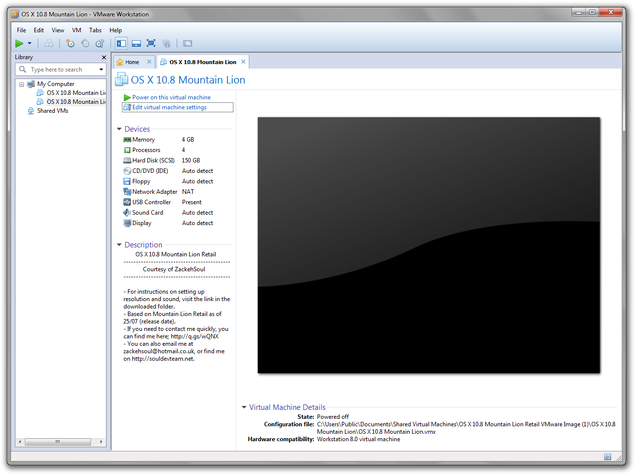
Task: Toggle the Library sidebar toolbar icon
Action: coord(121,43)
